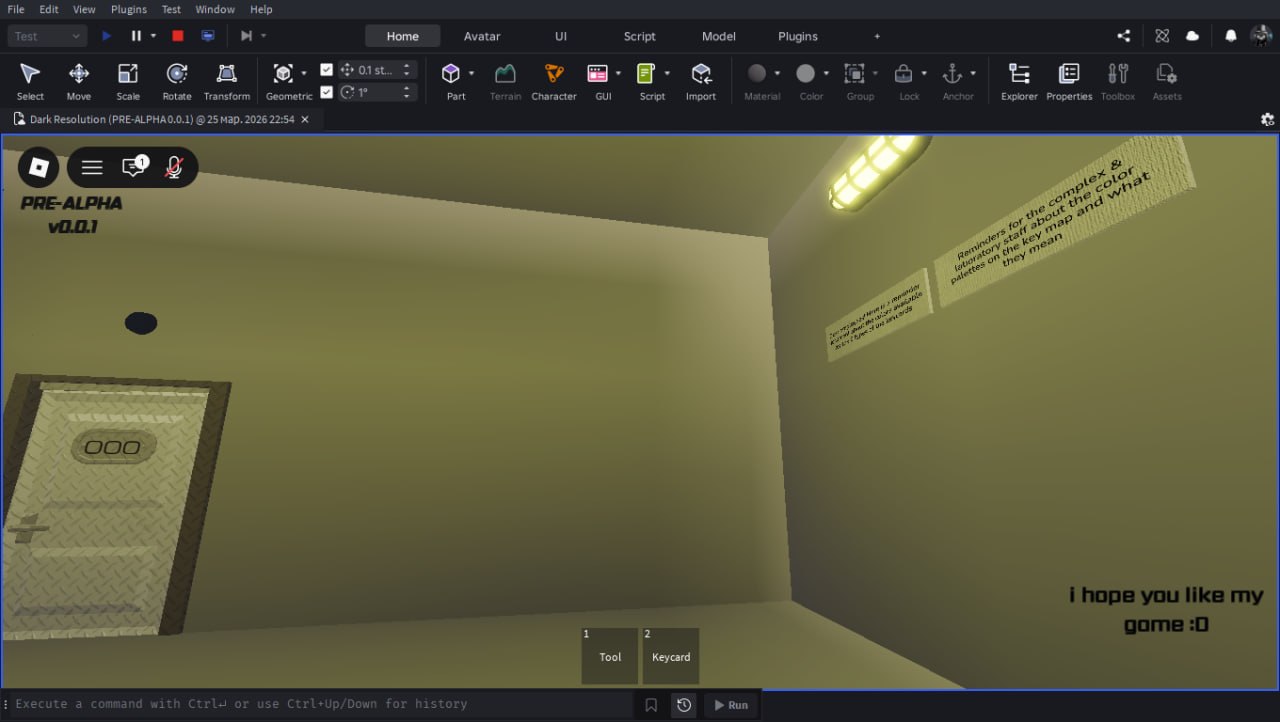This screenshot has width=1280, height=722.
Task: Expand the Geometric dropdown arrow
Action: [x=303, y=73]
